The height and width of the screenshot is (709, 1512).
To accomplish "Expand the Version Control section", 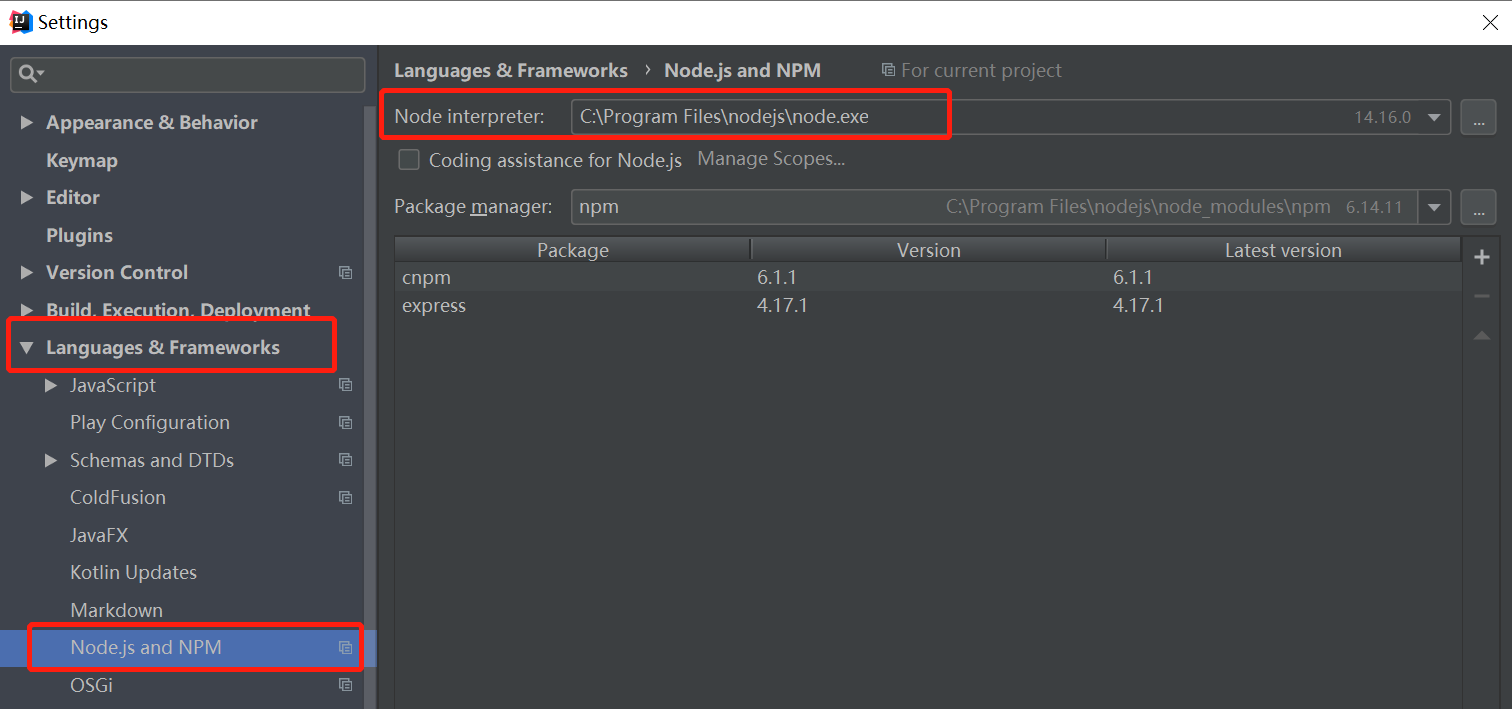I will [27, 272].
